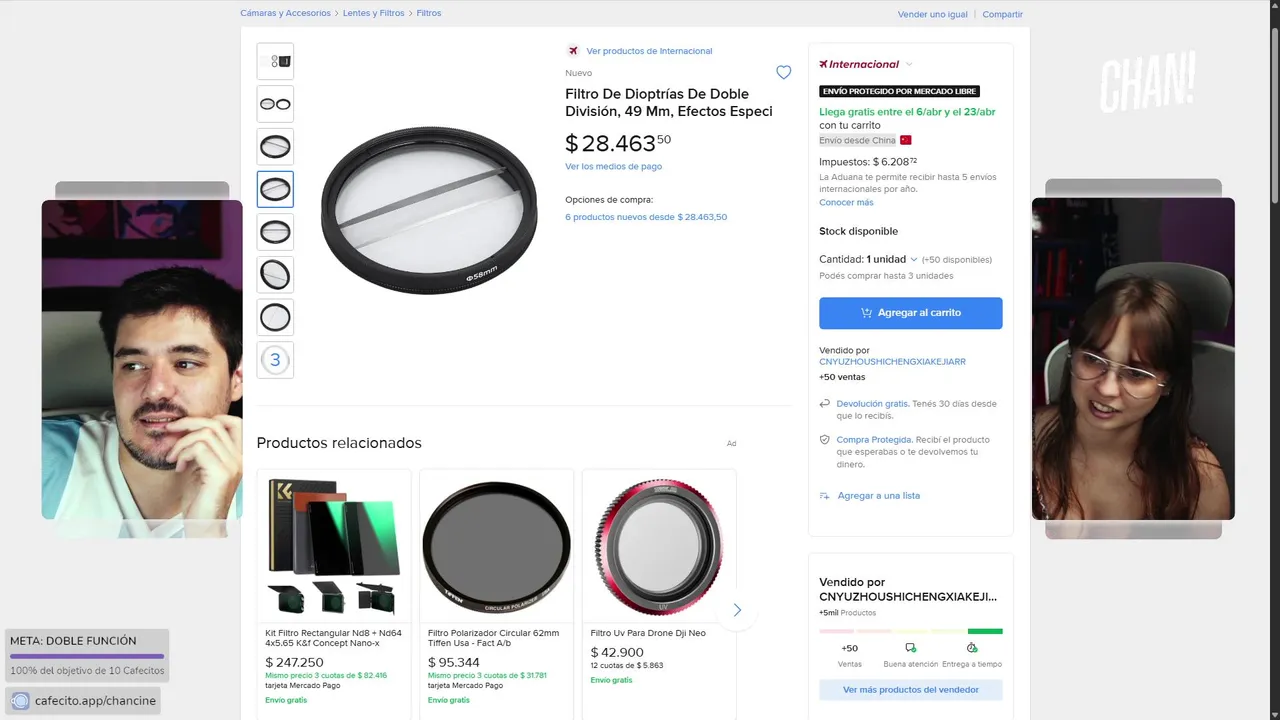This screenshot has width=1280, height=720.
Task: Click the Devolución gratis return arrow icon
Action: (825, 404)
